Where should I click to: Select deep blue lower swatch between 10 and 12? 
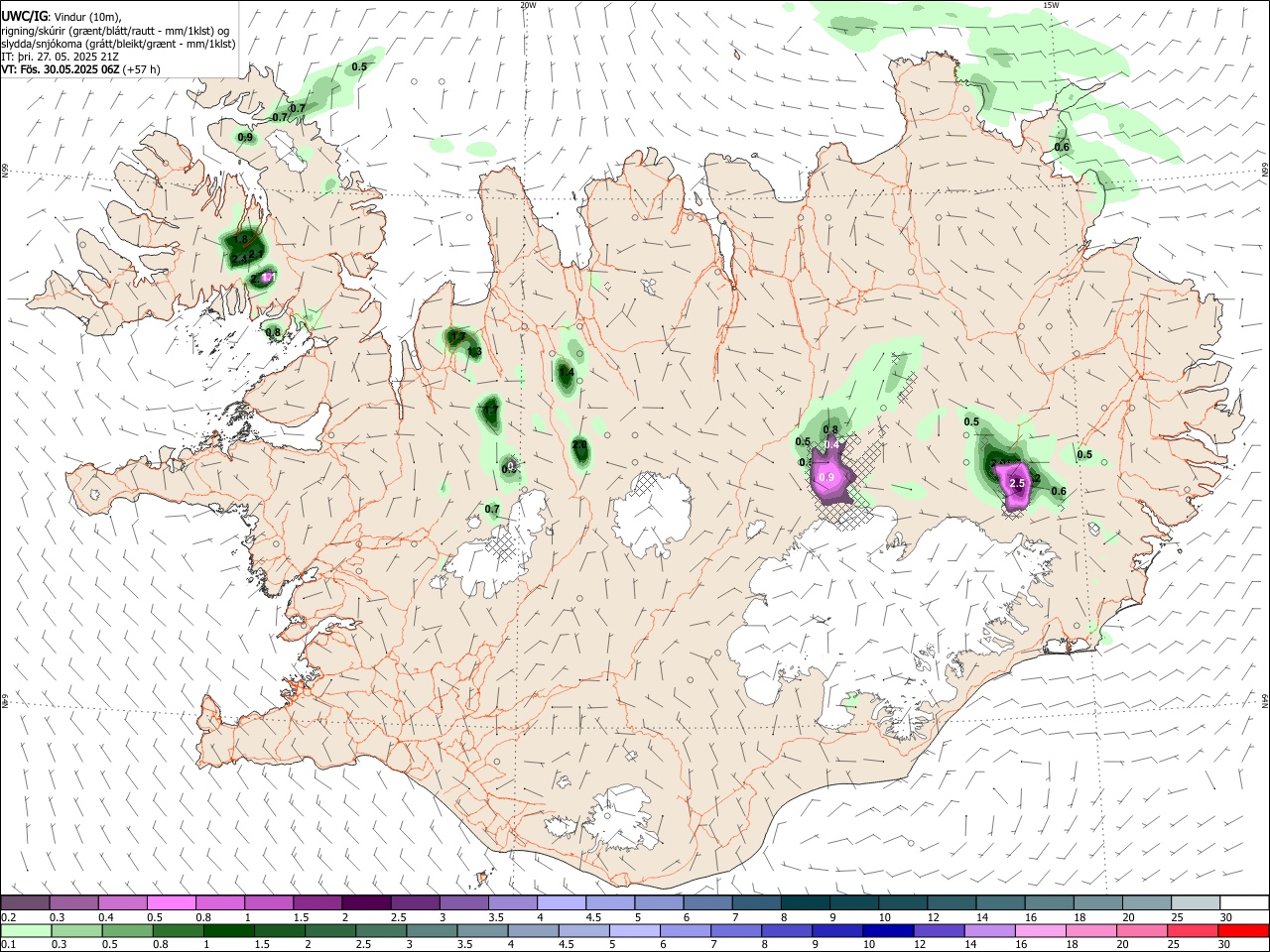point(886,930)
